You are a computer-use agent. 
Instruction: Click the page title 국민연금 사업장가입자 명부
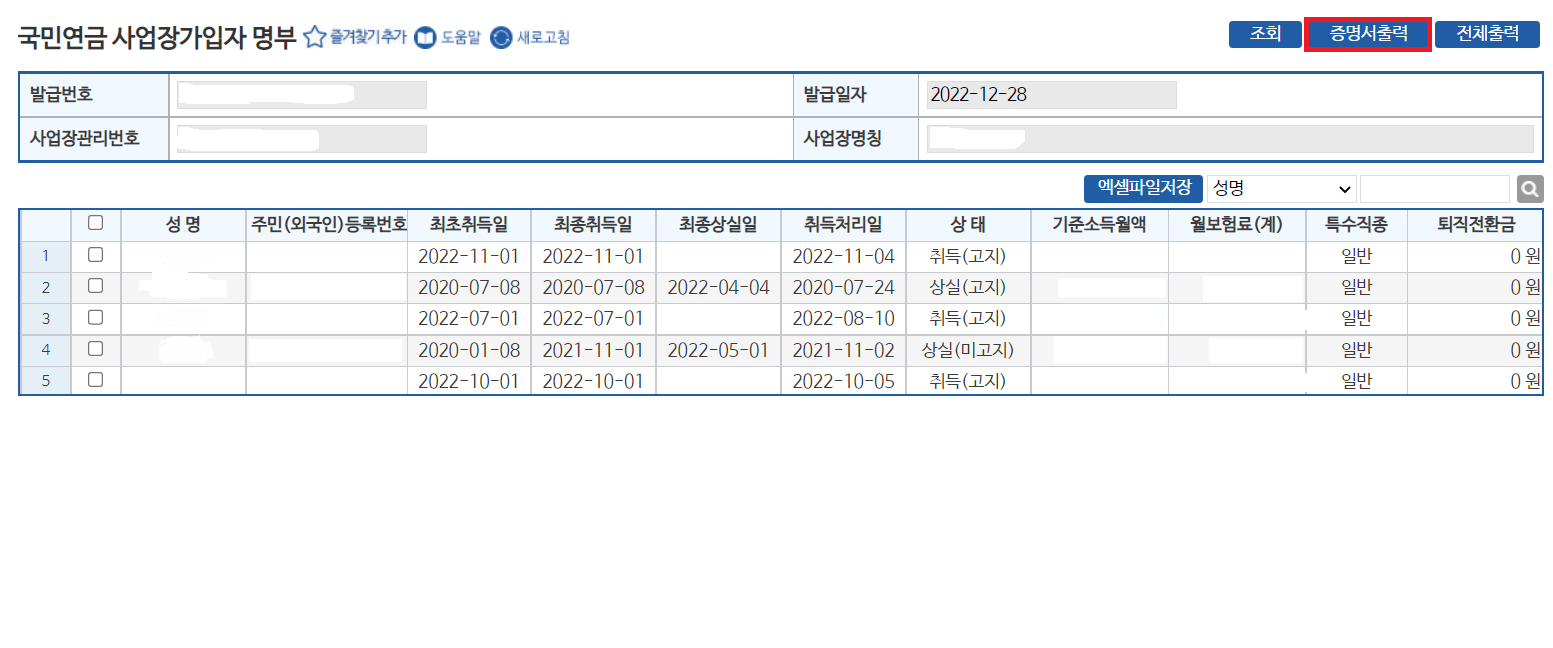click(x=157, y=38)
